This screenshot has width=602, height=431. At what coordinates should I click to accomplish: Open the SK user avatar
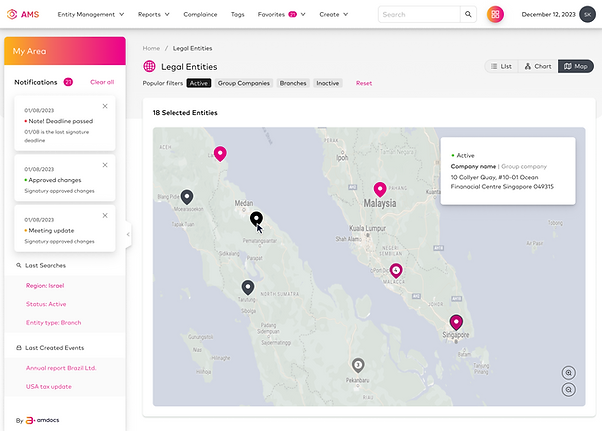pos(587,15)
